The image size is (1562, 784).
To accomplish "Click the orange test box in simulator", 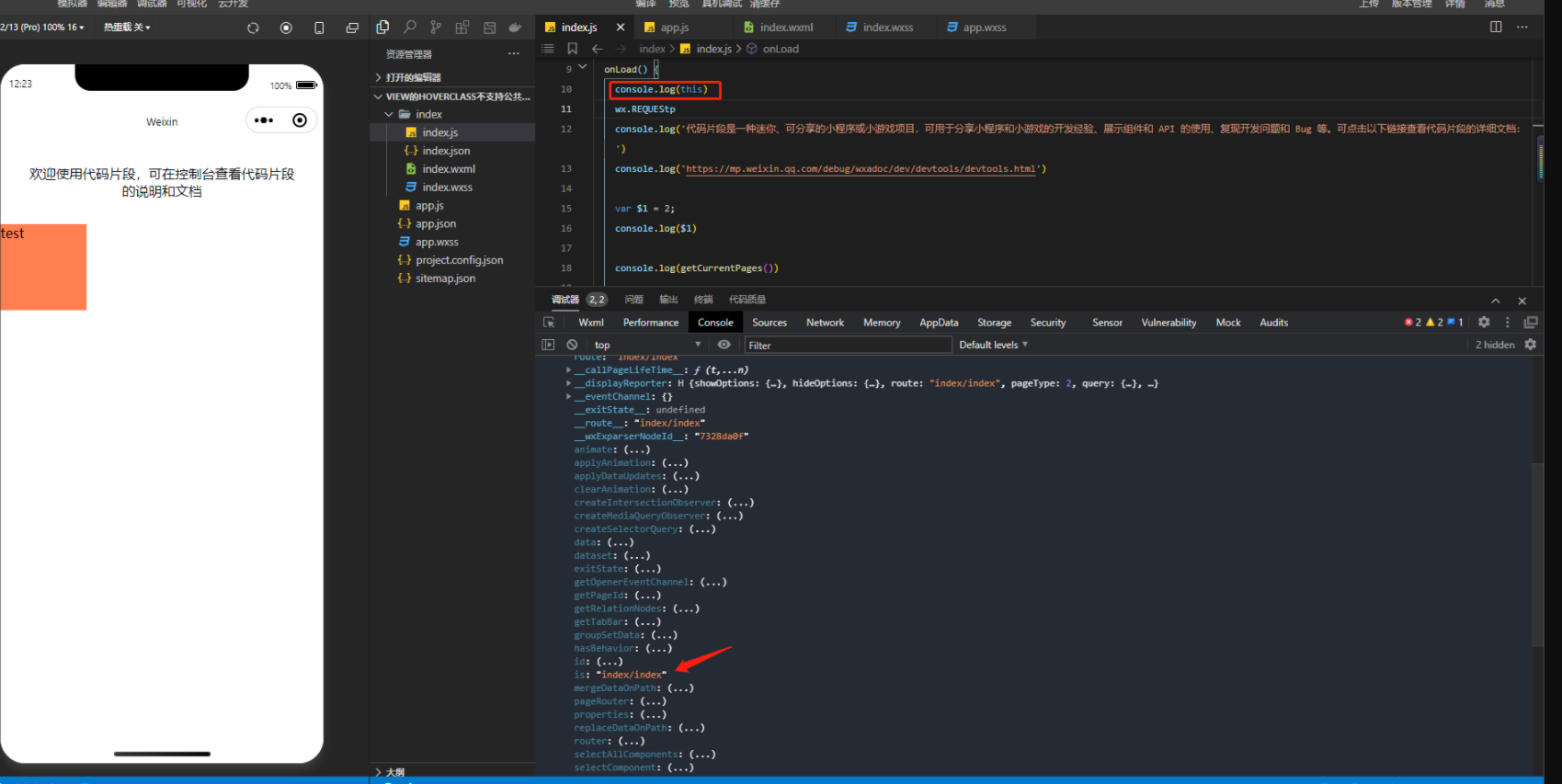I will [43, 267].
